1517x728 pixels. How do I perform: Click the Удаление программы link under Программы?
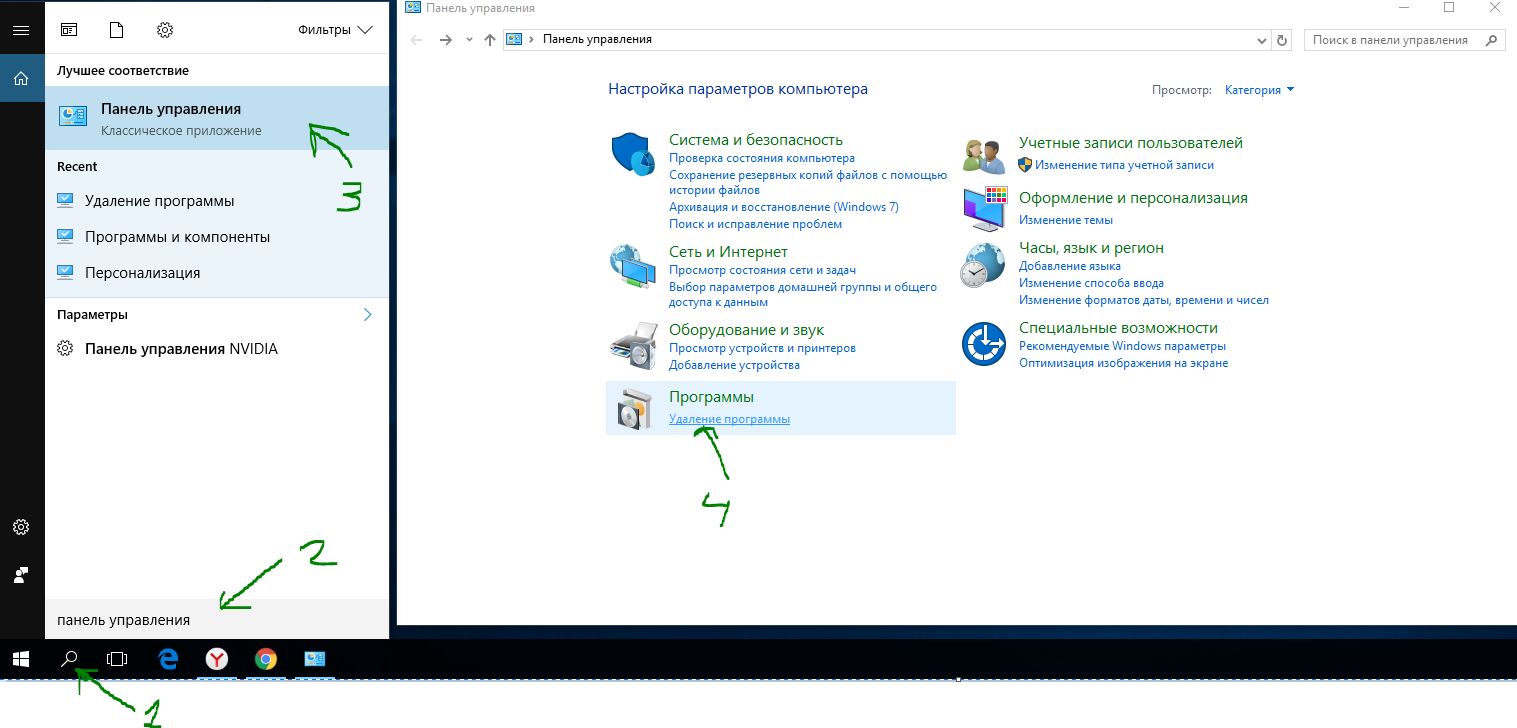(x=729, y=419)
